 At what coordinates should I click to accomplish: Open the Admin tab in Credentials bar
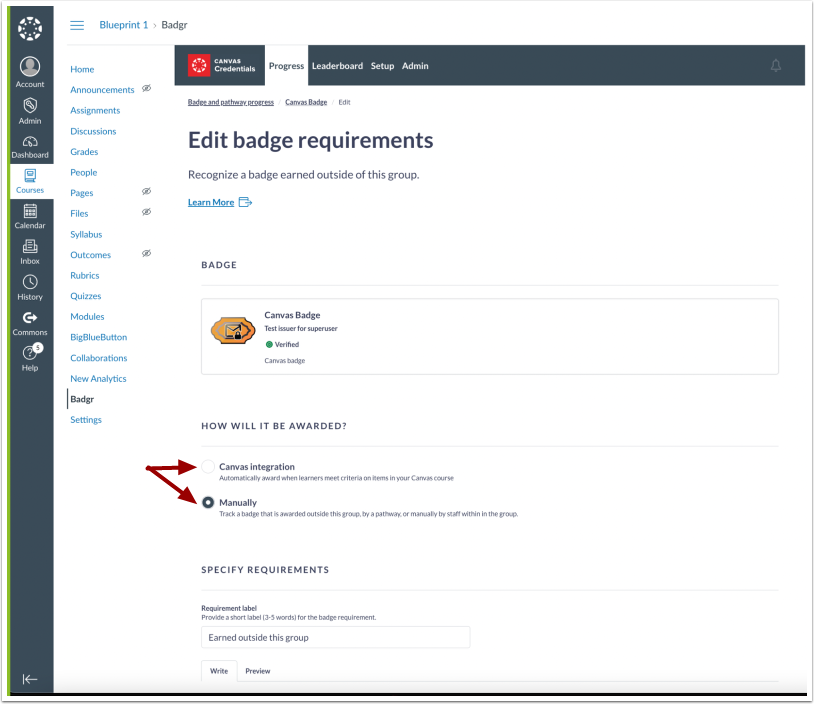pyautogui.click(x=415, y=66)
